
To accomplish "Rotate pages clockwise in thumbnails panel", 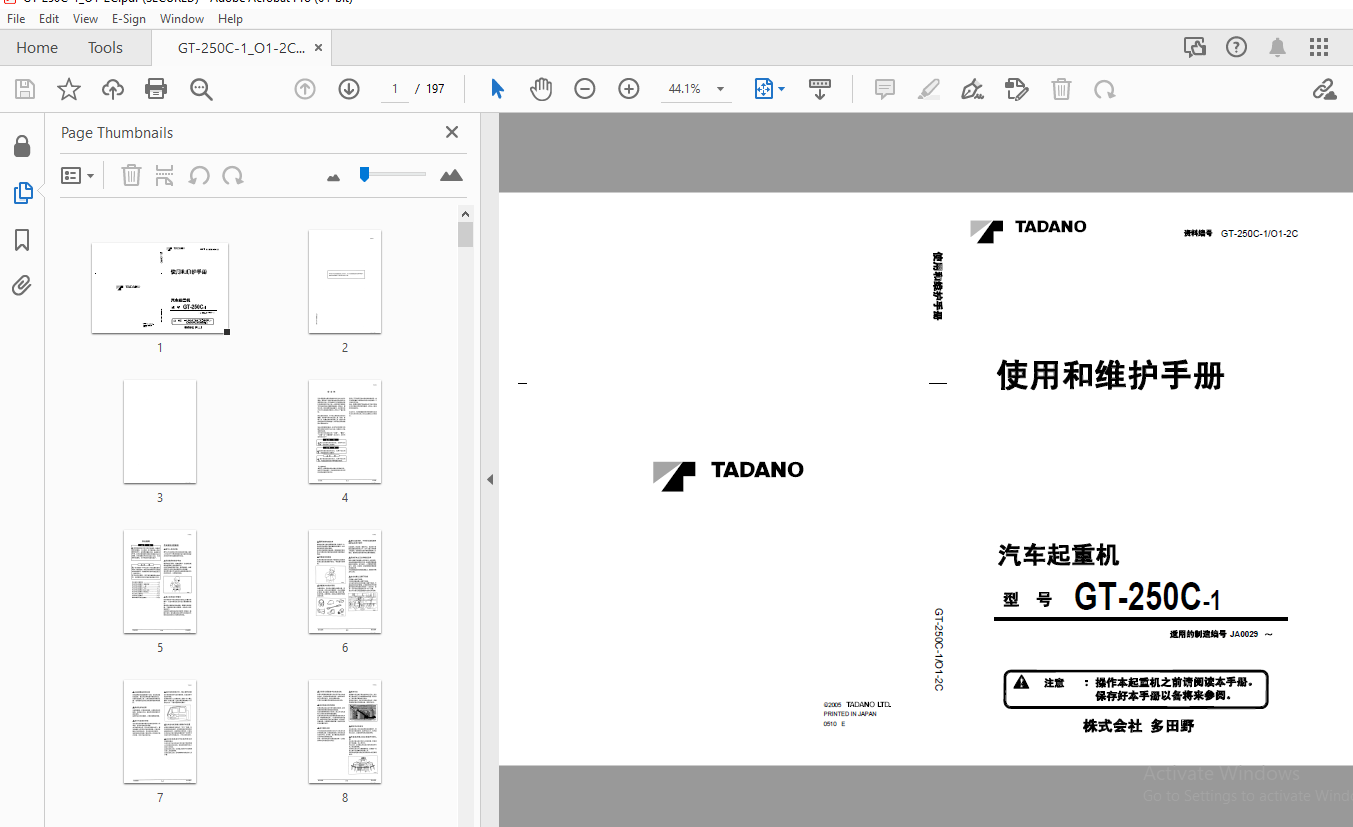I will pyautogui.click(x=233, y=176).
